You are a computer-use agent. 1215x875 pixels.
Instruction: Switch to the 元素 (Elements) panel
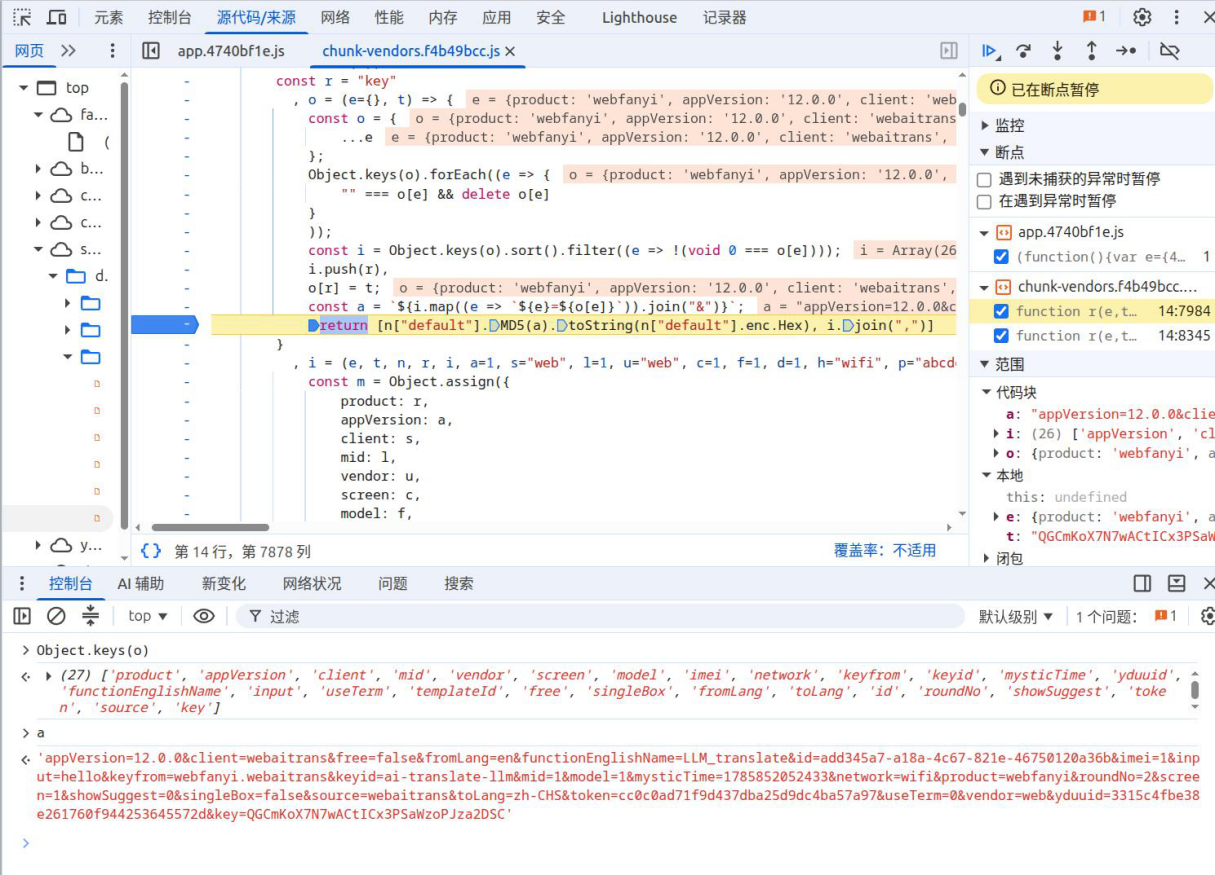(x=109, y=17)
